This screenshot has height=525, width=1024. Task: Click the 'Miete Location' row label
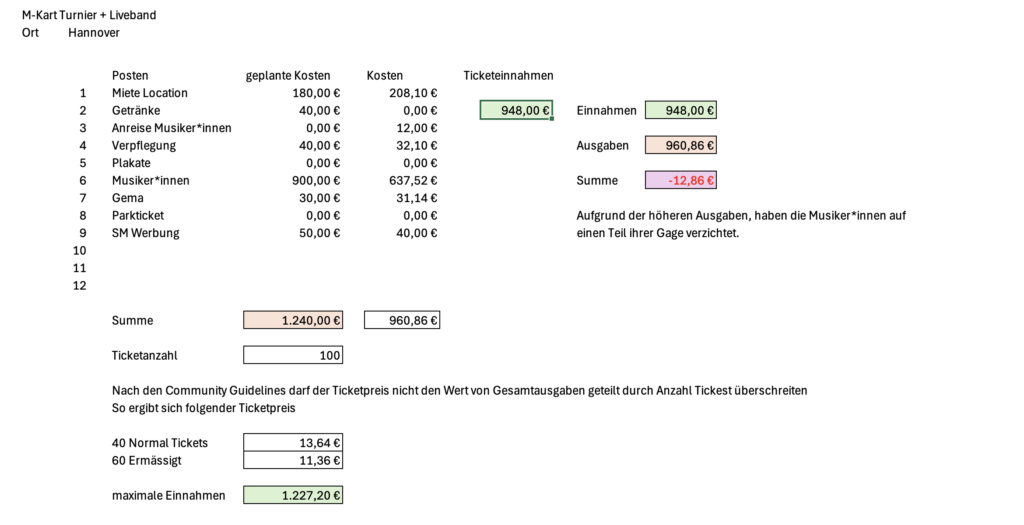click(x=150, y=93)
